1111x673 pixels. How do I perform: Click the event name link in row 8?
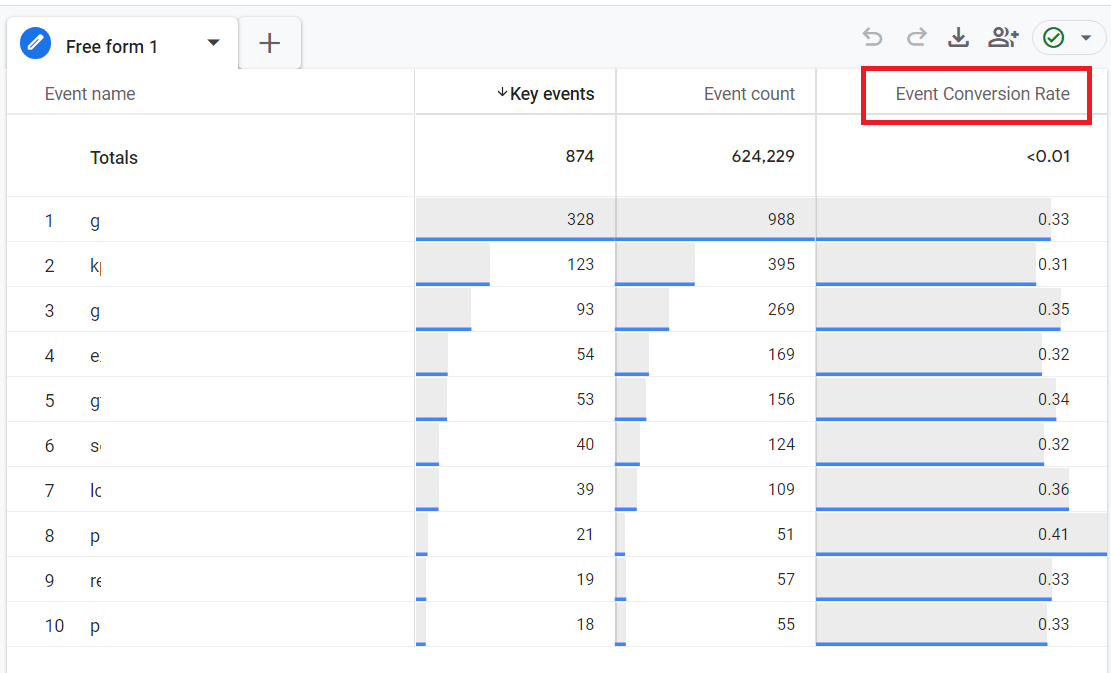[94, 535]
